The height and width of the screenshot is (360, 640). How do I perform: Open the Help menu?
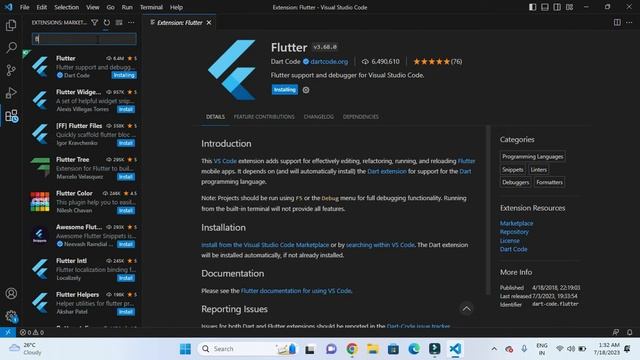point(176,7)
